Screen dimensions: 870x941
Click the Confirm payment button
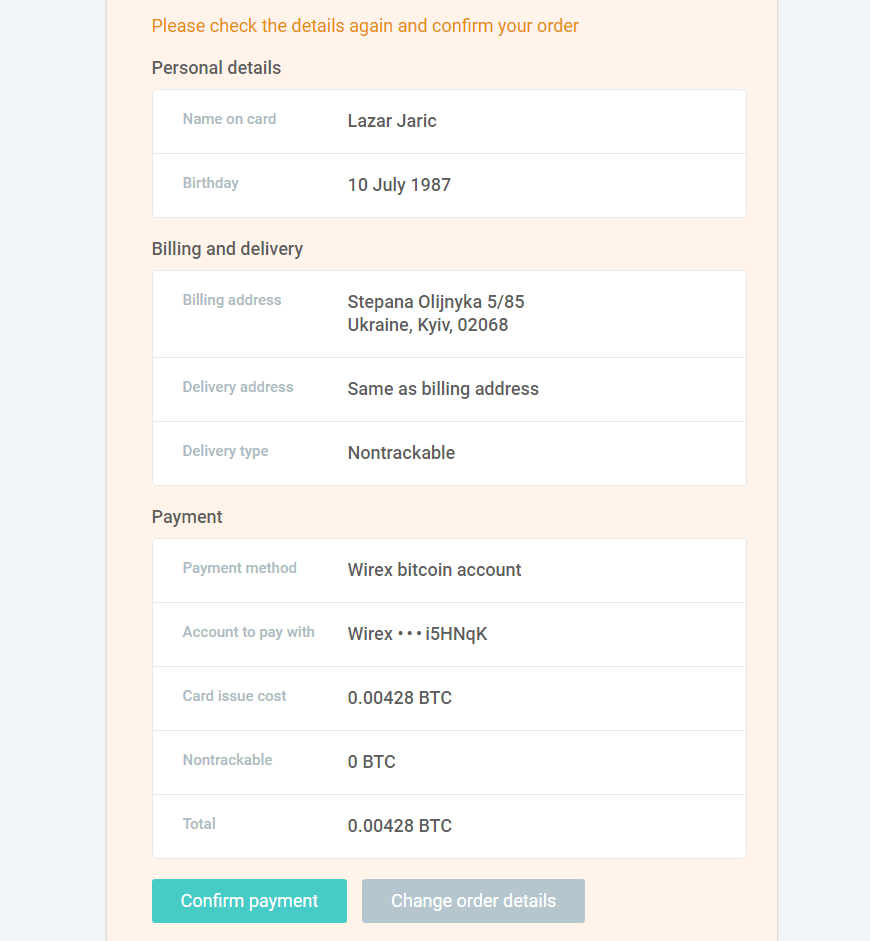(249, 901)
